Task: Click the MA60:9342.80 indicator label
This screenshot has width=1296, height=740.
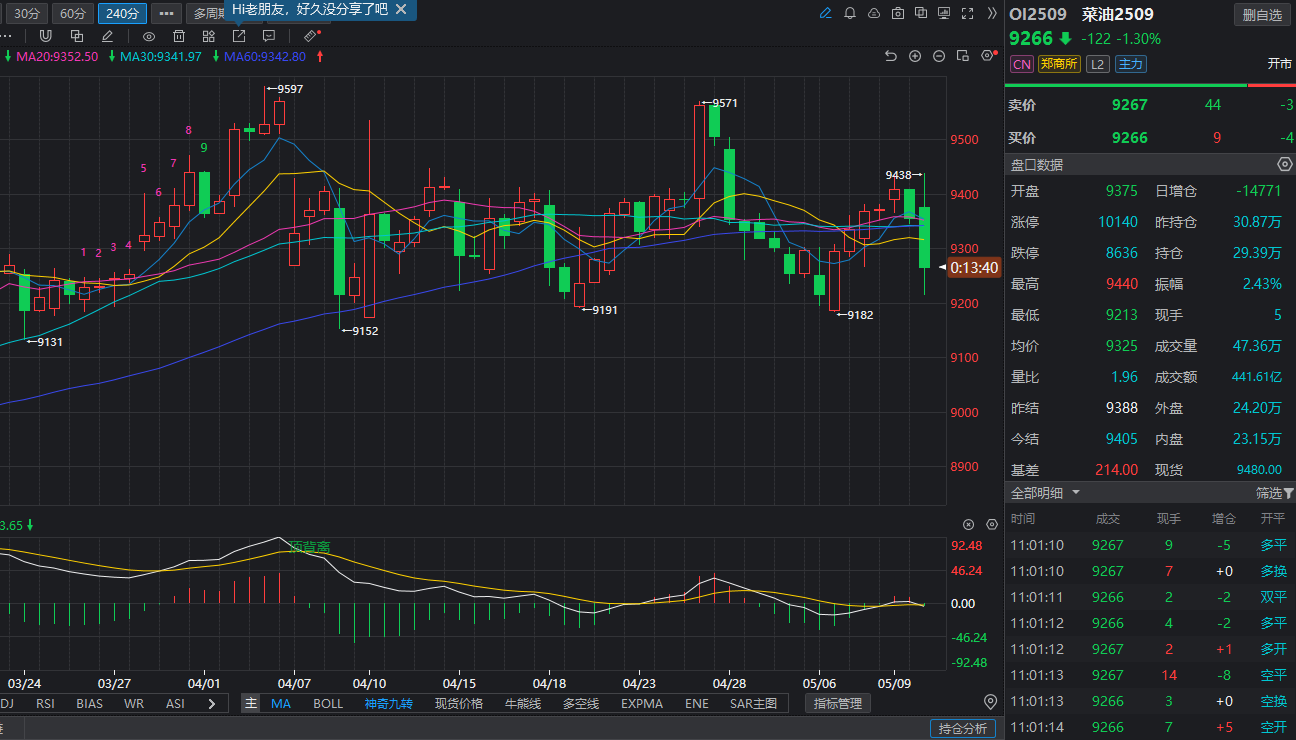Action: 267,56
